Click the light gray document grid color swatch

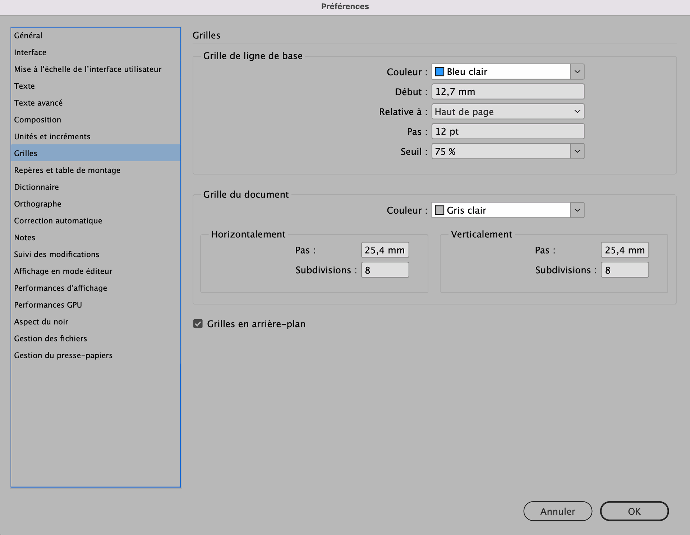pyautogui.click(x=439, y=210)
